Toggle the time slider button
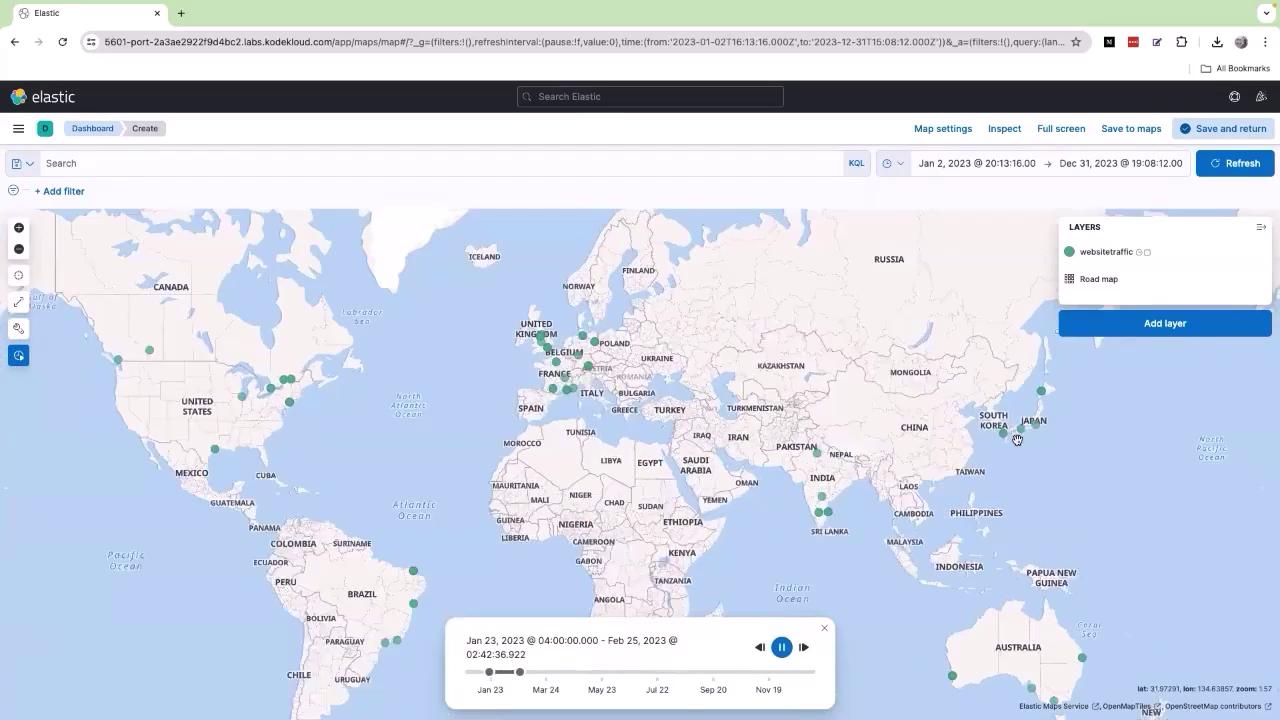The height and width of the screenshot is (720, 1280). 18,355
